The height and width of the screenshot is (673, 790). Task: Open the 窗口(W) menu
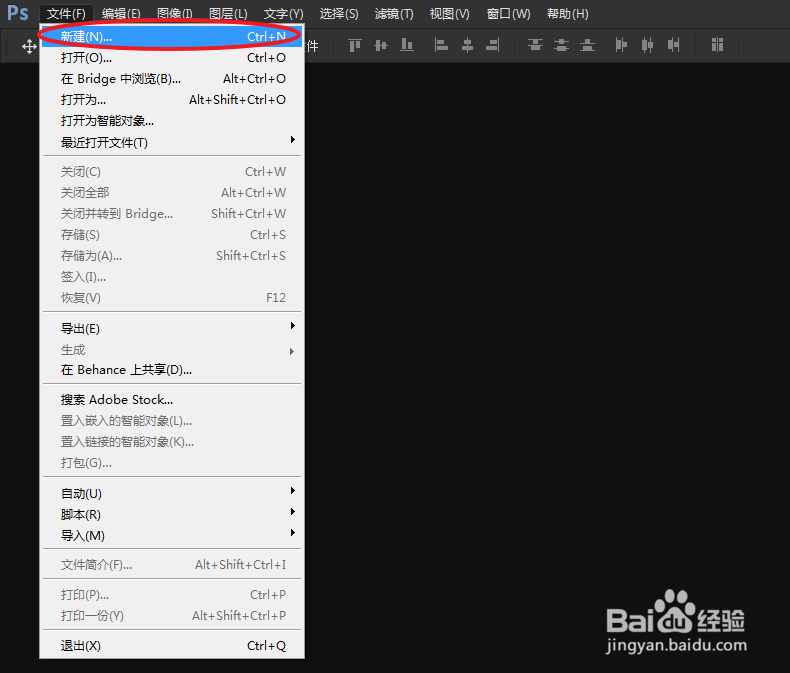pyautogui.click(x=508, y=14)
